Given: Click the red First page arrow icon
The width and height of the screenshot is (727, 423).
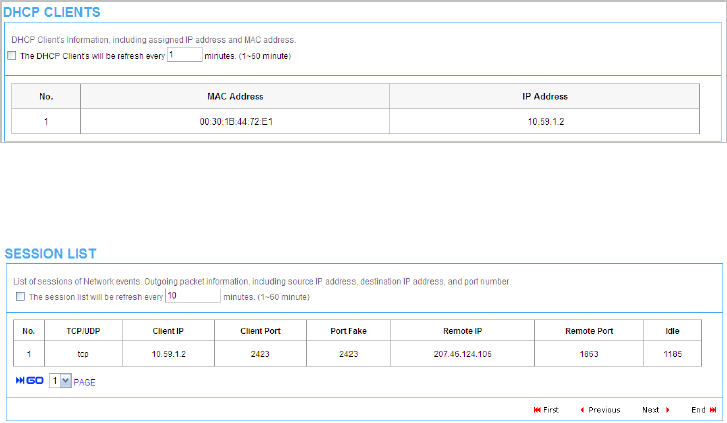Looking at the screenshot, I should point(537,410).
